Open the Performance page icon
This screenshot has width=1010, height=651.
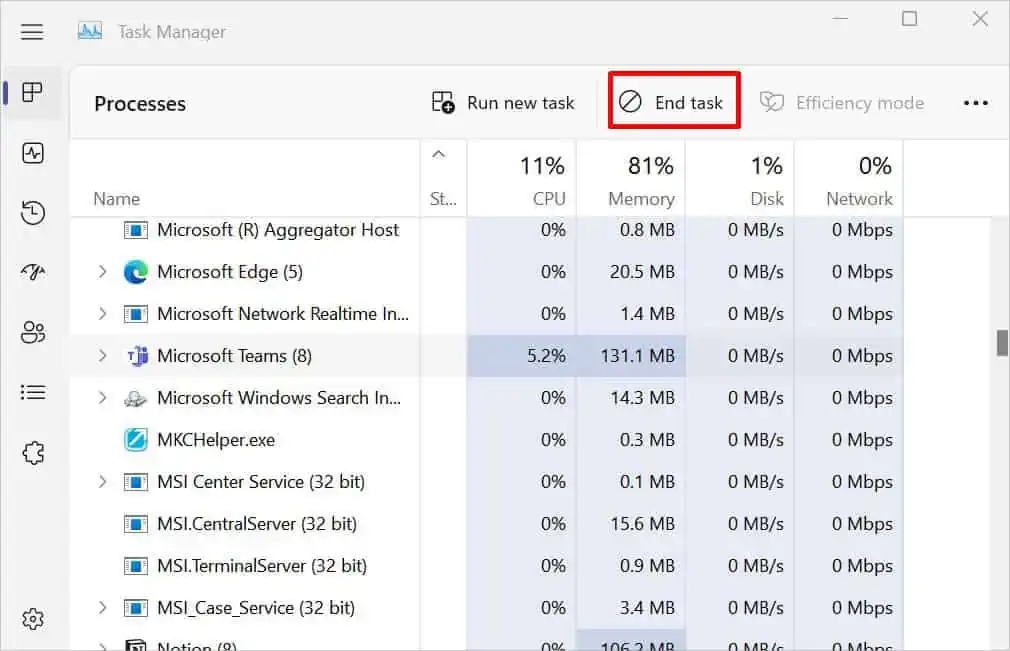coord(33,153)
